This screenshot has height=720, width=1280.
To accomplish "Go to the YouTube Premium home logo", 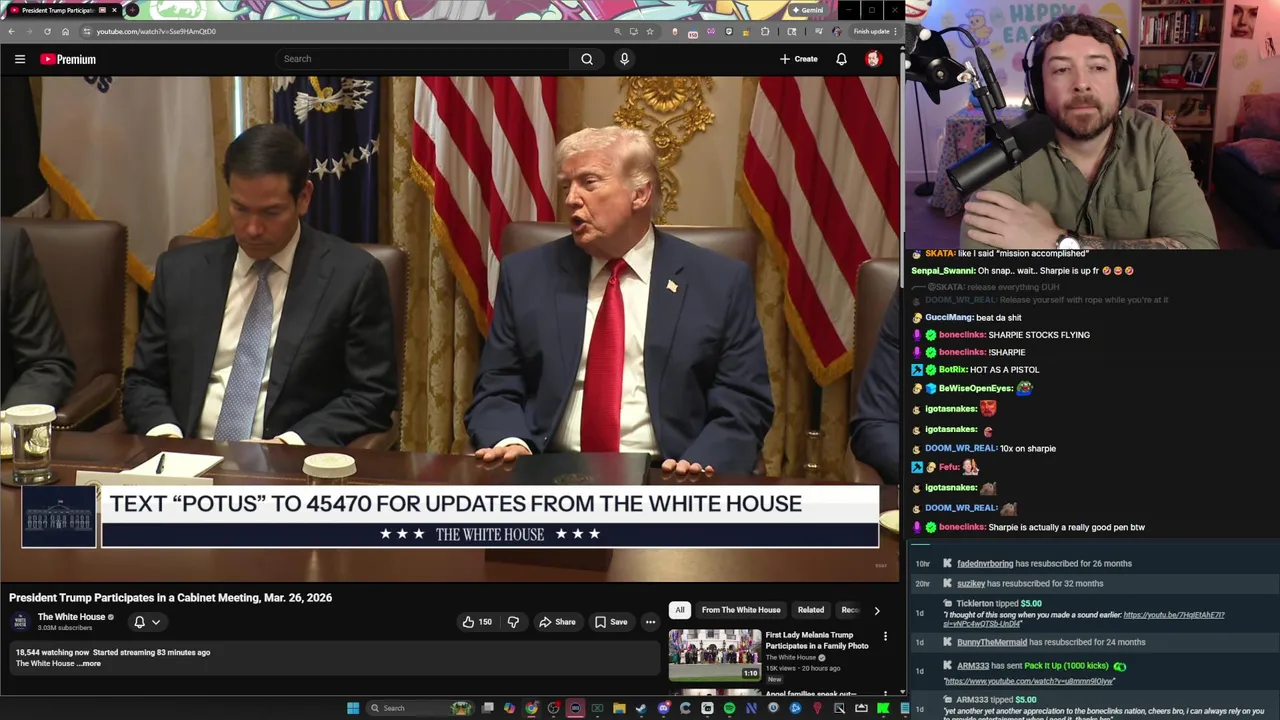I will coord(68,59).
